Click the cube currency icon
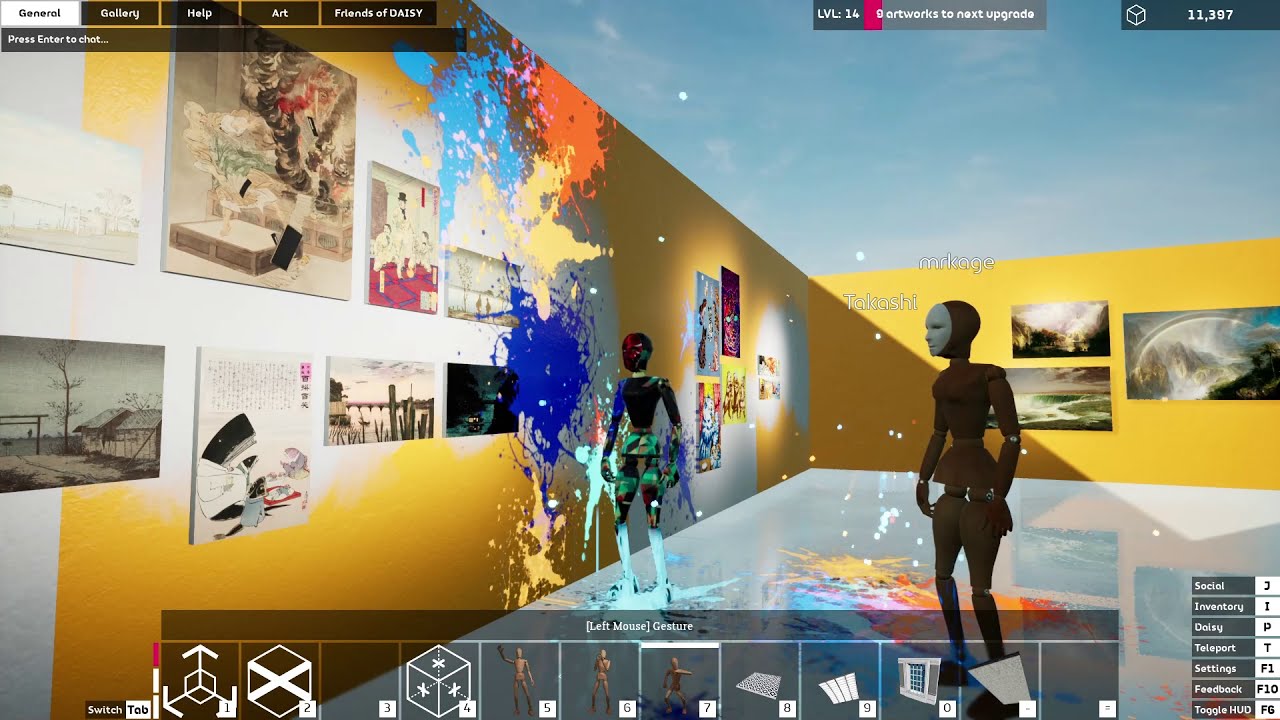The height and width of the screenshot is (720, 1280). (x=1136, y=15)
